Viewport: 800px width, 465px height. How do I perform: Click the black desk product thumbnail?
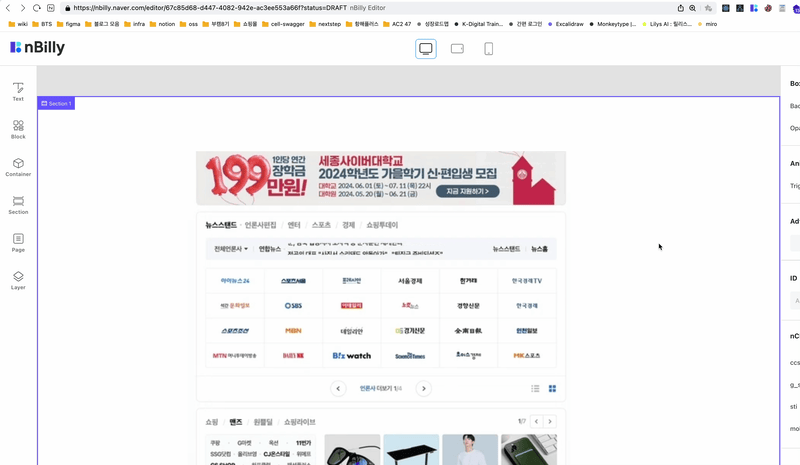point(411,450)
